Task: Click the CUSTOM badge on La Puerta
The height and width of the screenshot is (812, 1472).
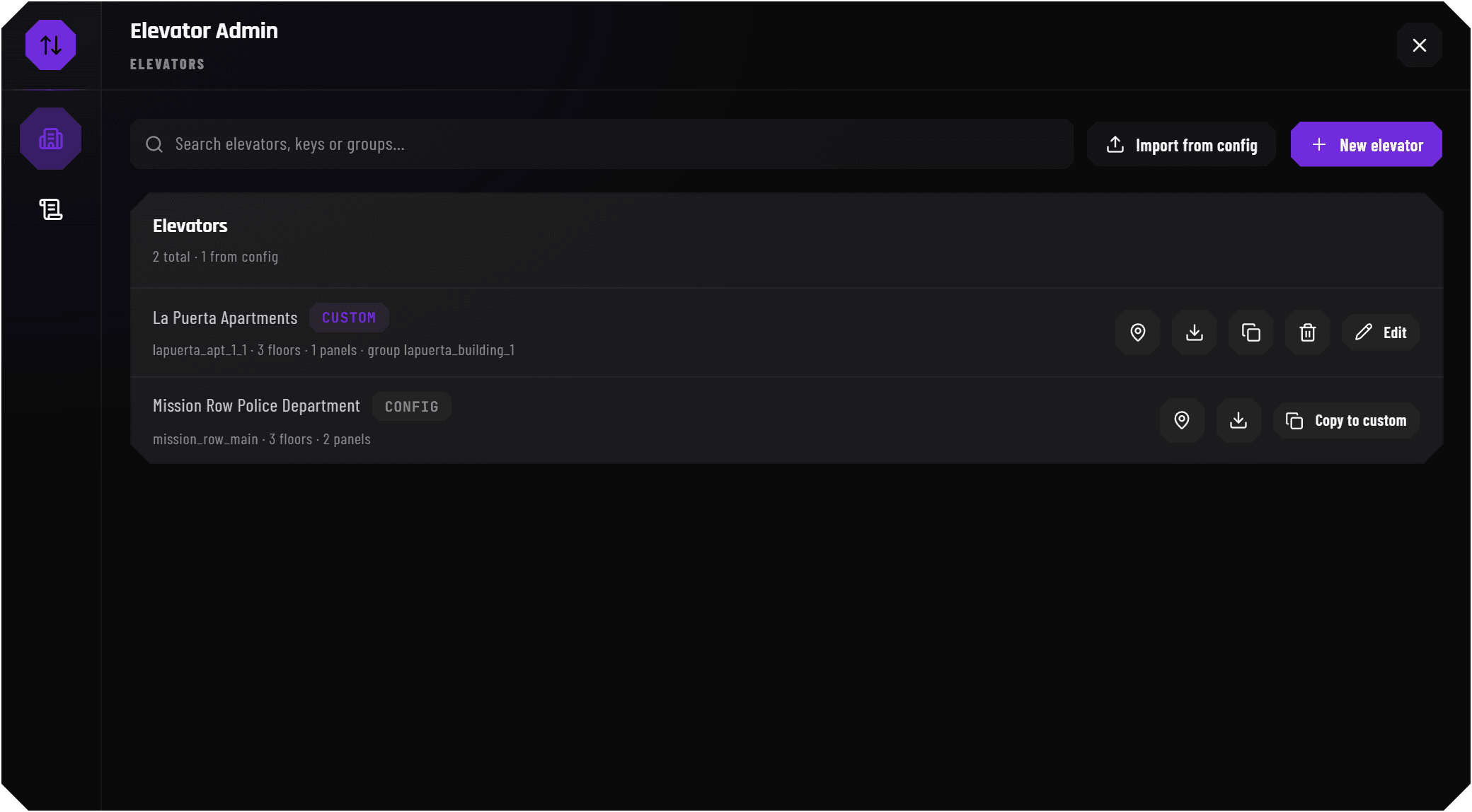Action: coord(349,318)
